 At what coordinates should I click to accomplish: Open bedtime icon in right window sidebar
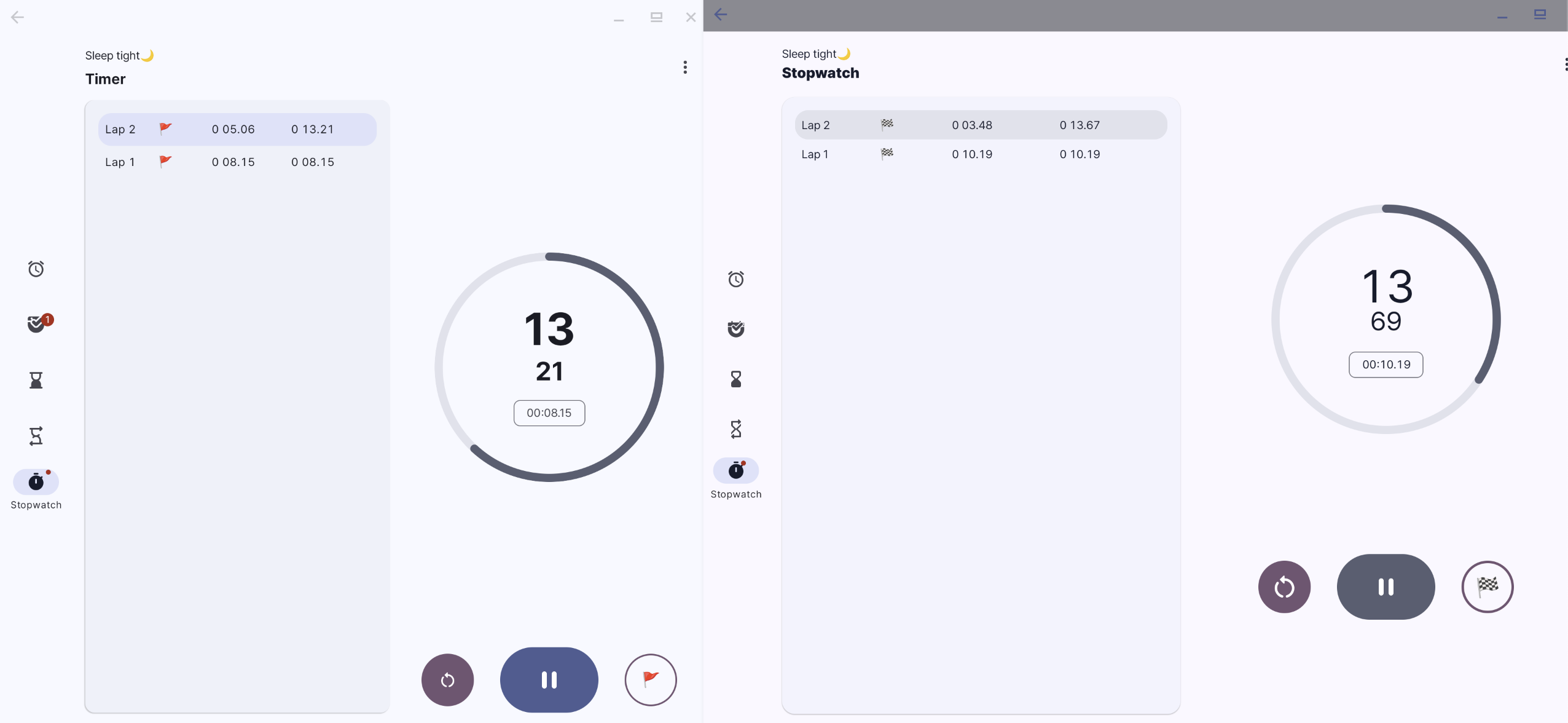pyautogui.click(x=735, y=329)
